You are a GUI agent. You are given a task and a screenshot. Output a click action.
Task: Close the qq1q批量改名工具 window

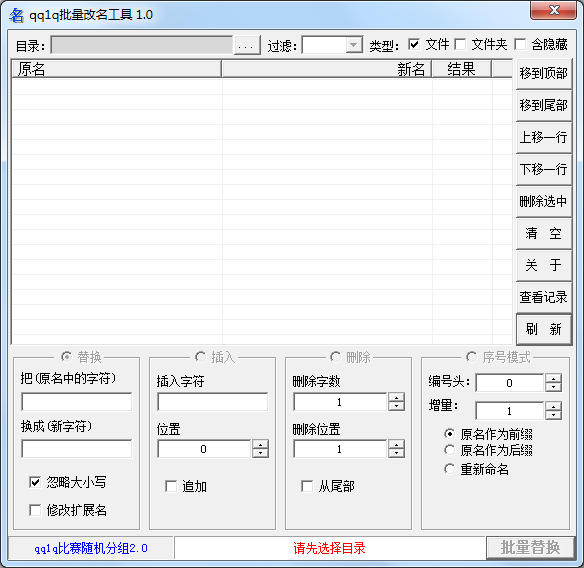(553, 10)
